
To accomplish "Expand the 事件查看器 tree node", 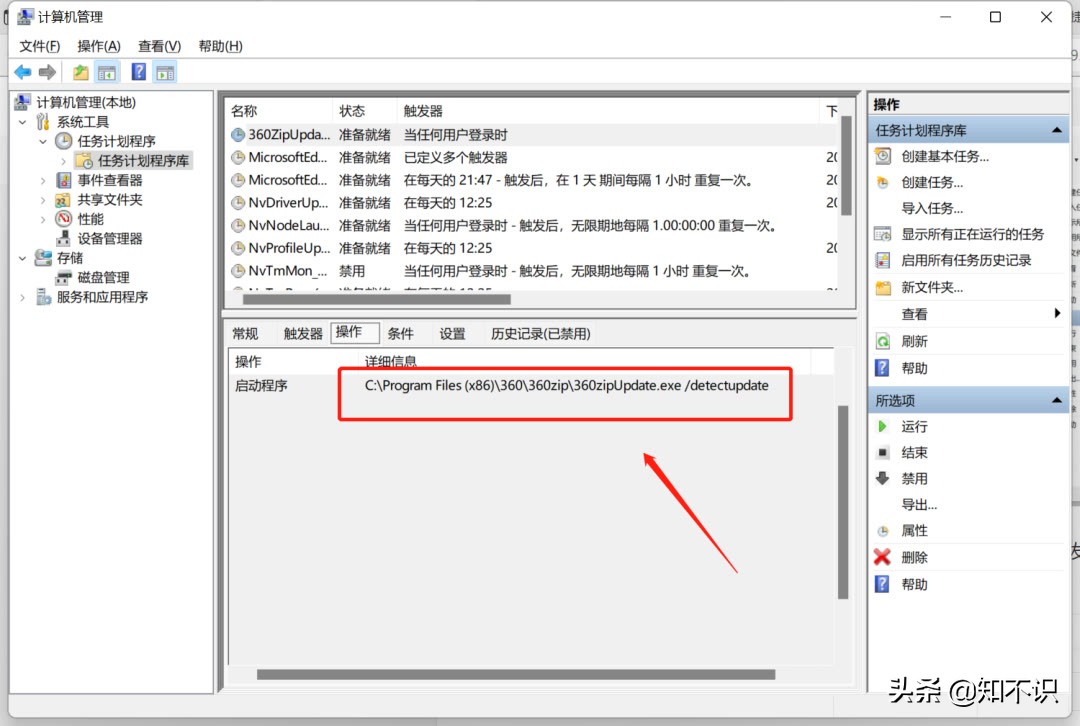I will [43, 180].
